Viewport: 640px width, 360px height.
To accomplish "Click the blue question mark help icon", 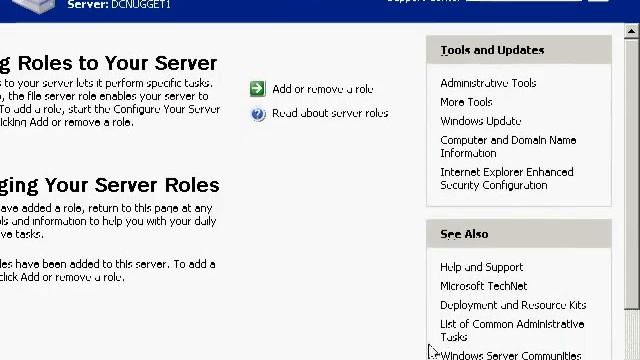I will (x=258, y=114).
